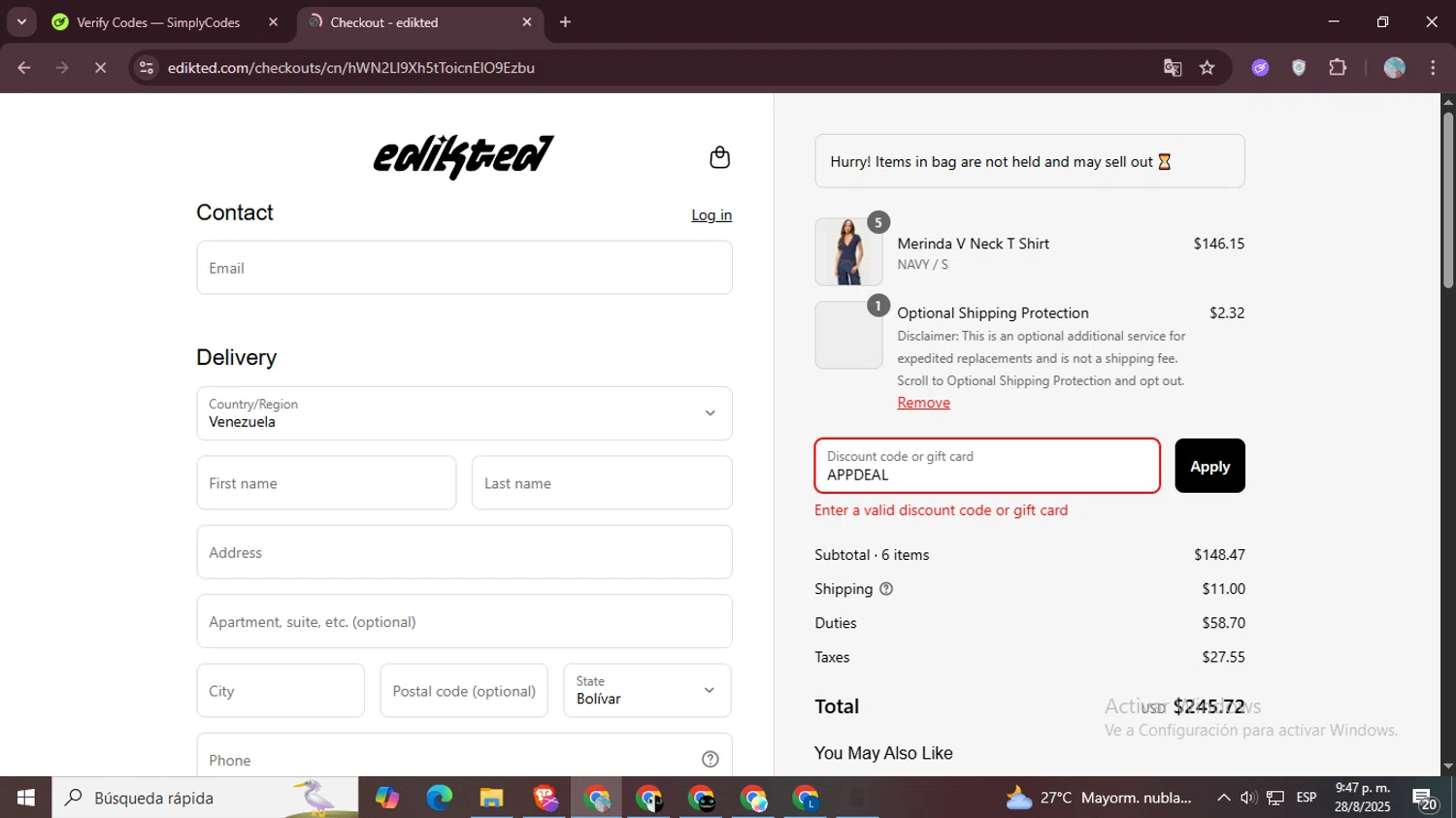Viewport: 1456px width, 818px height.
Task: Switch to the Checkout - edikted tab
Action: coord(419,22)
